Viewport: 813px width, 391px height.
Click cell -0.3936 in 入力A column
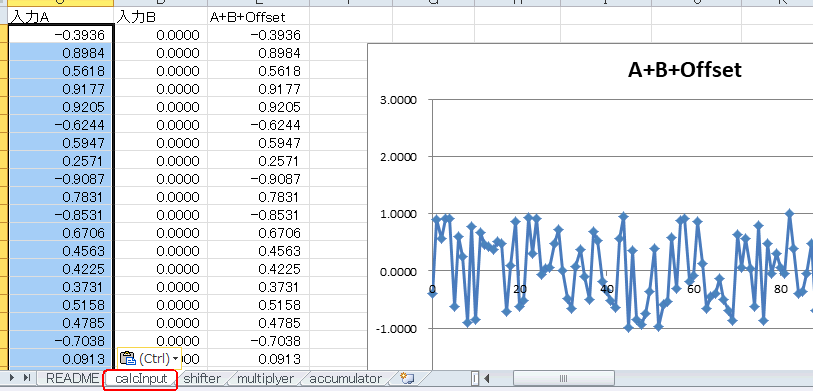click(x=61, y=35)
